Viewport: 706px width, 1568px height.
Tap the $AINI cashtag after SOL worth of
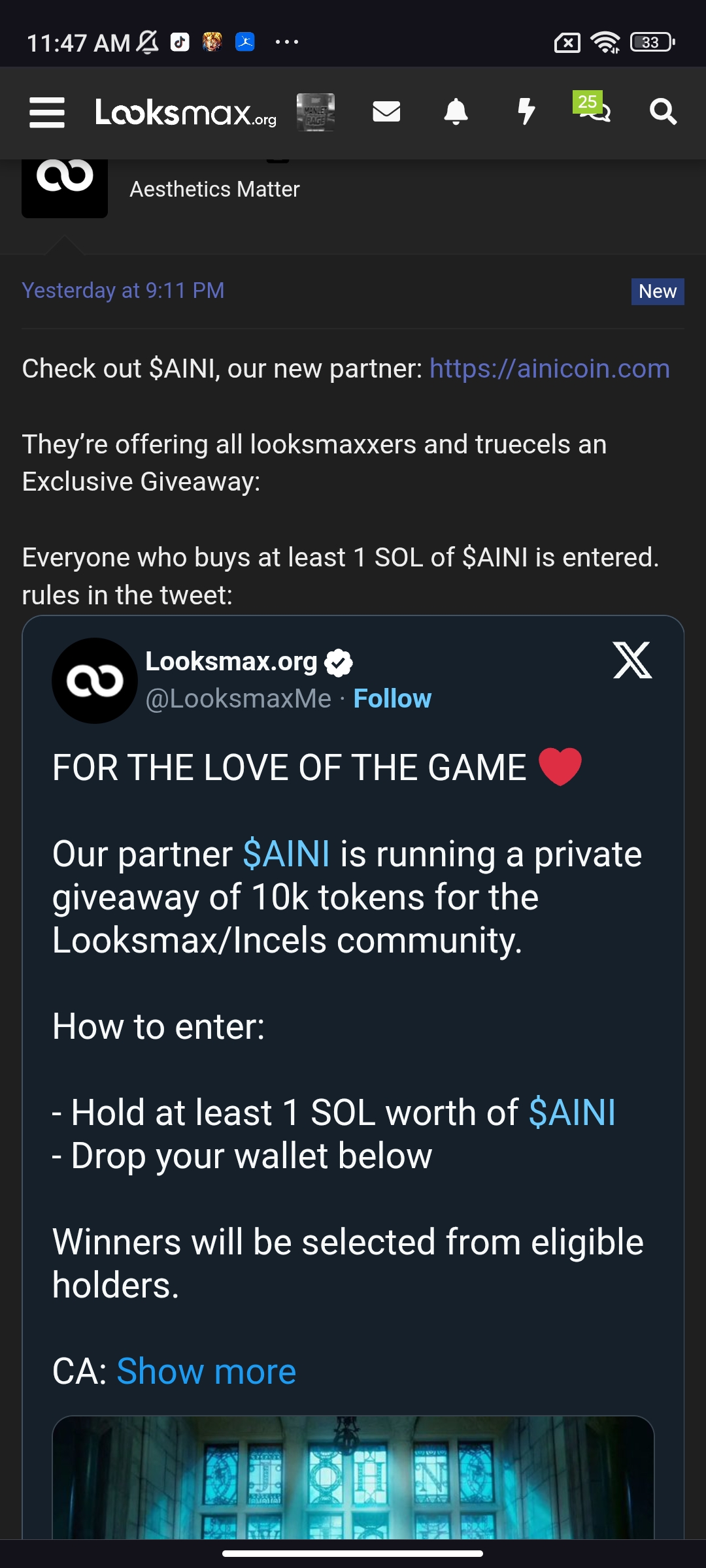[572, 1112]
